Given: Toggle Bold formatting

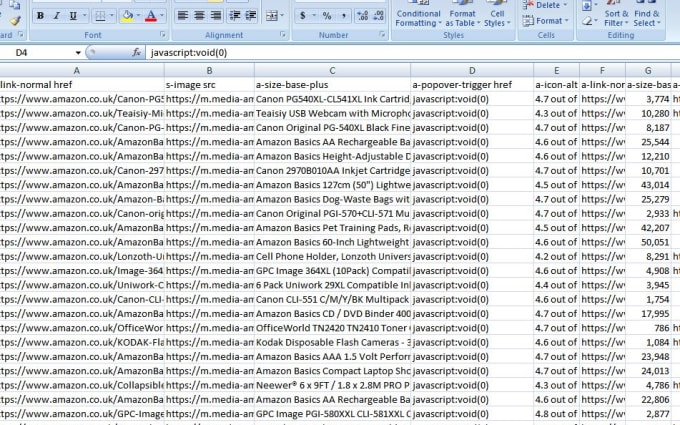Looking at the screenshot, I should (x=40, y=16).
